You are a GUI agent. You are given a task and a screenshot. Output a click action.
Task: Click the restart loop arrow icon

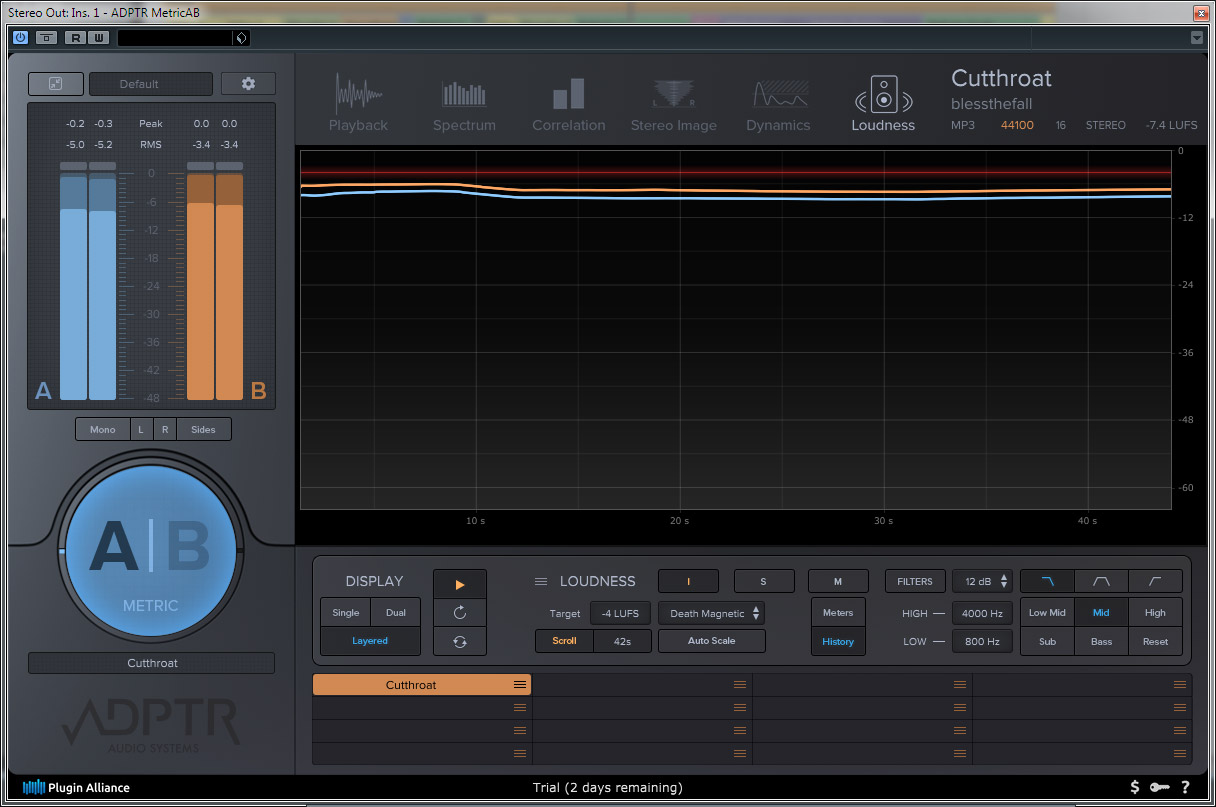[460, 612]
